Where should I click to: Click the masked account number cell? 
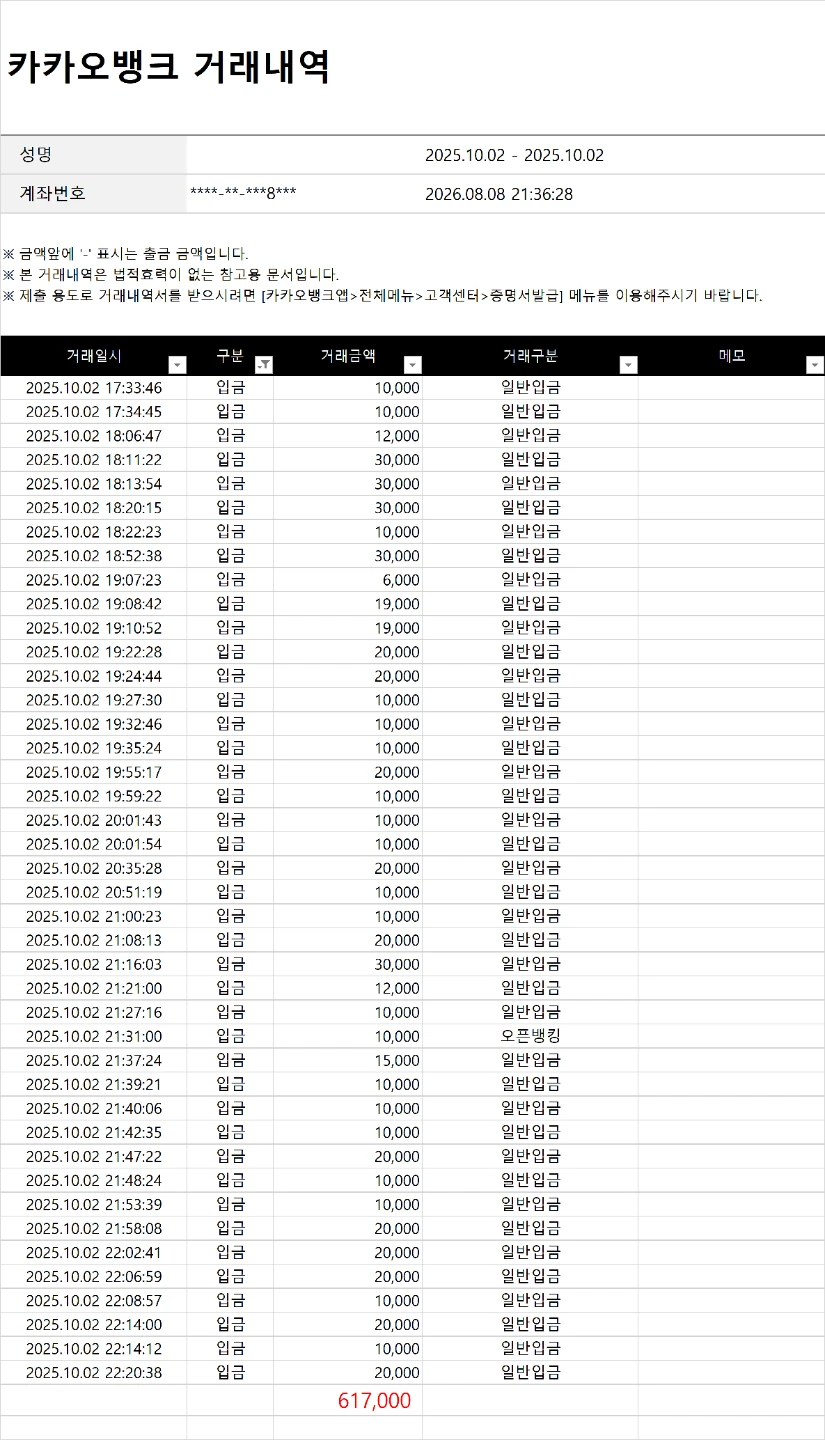click(x=243, y=194)
